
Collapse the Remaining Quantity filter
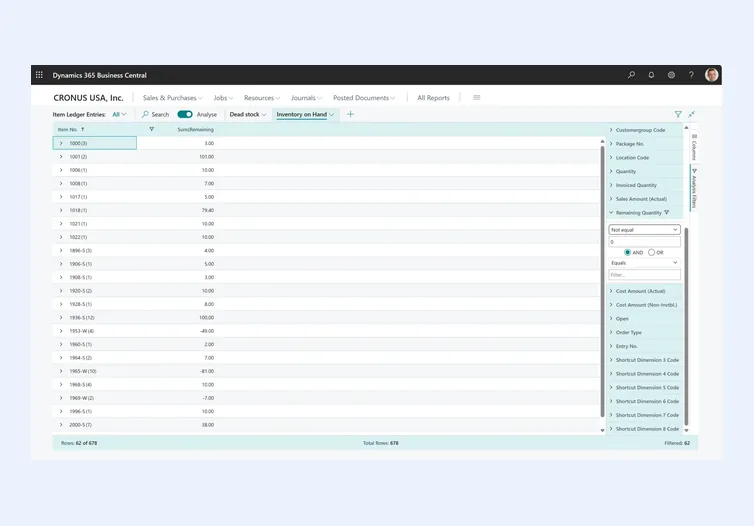pyautogui.click(x=611, y=213)
